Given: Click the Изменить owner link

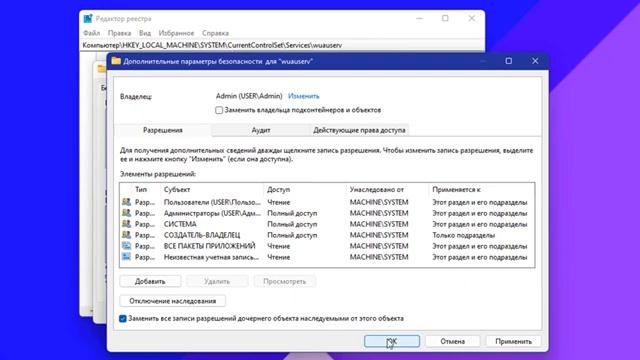Looking at the screenshot, I should pos(304,96).
